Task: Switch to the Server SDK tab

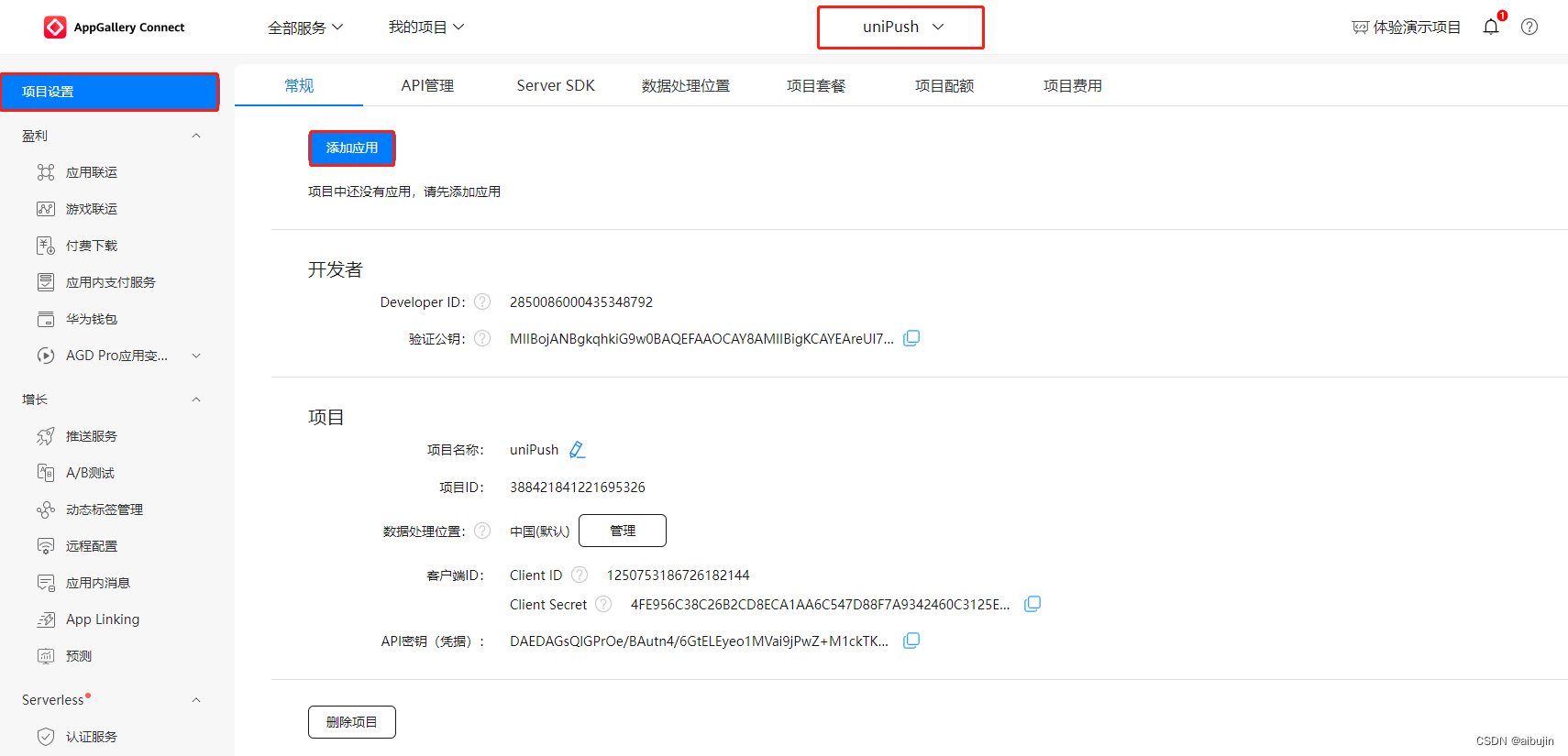Action: click(x=556, y=85)
